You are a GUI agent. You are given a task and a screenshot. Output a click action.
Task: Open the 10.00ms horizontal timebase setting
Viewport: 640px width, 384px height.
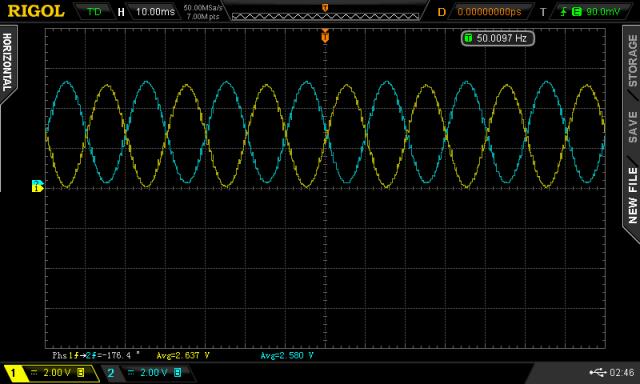(x=155, y=12)
